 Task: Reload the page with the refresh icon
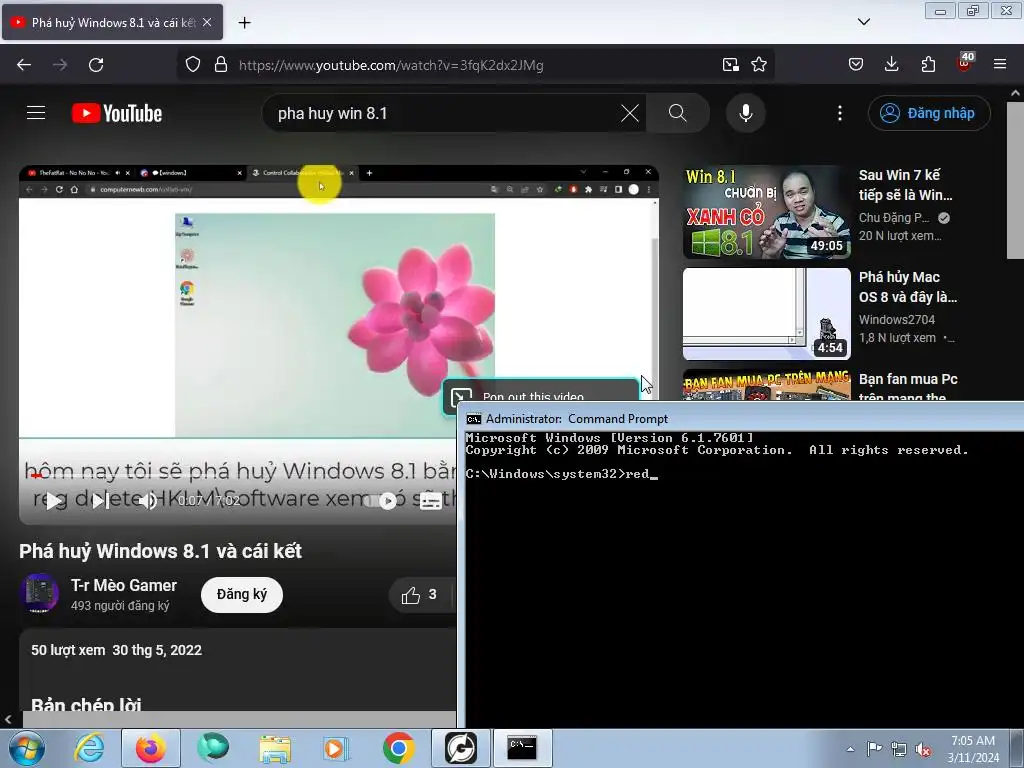pos(96,65)
